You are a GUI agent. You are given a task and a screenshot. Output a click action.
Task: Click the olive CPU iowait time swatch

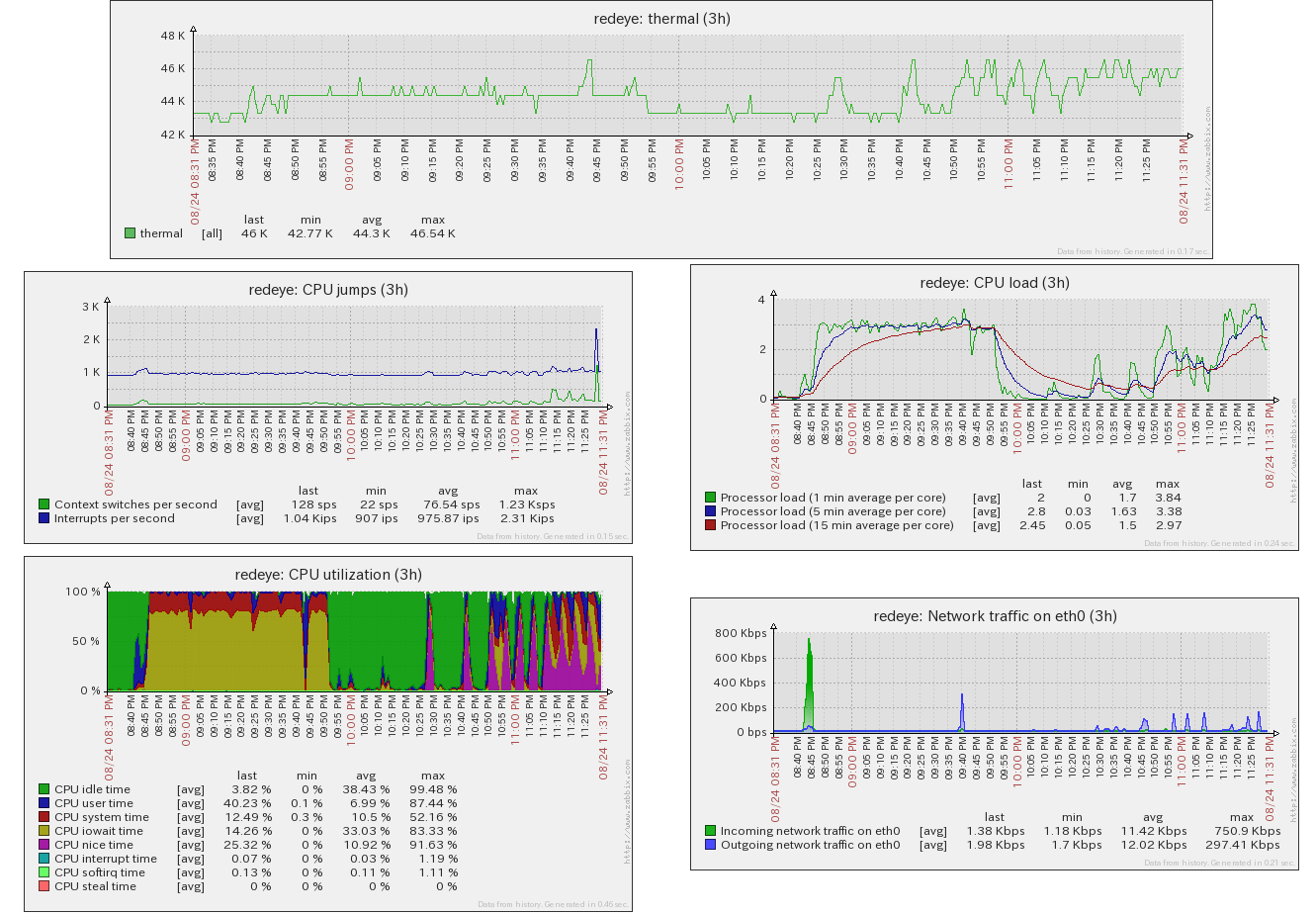[x=44, y=831]
